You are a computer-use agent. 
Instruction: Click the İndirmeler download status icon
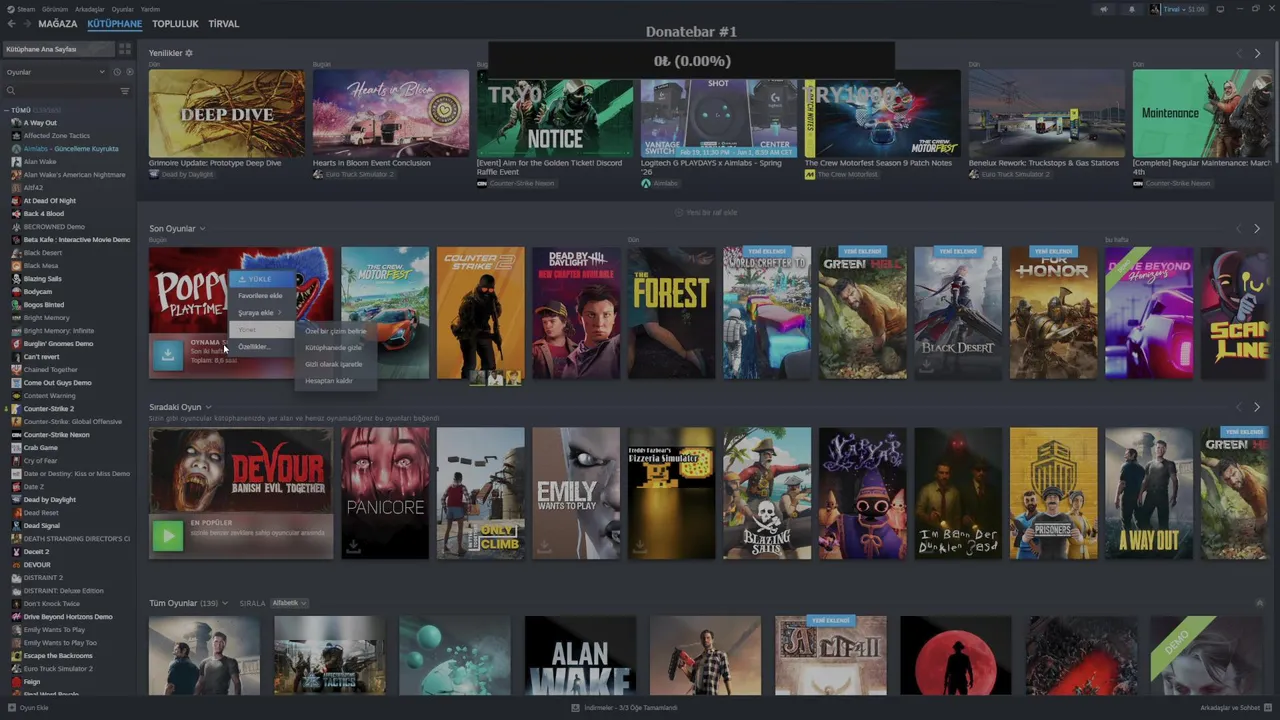(x=575, y=708)
